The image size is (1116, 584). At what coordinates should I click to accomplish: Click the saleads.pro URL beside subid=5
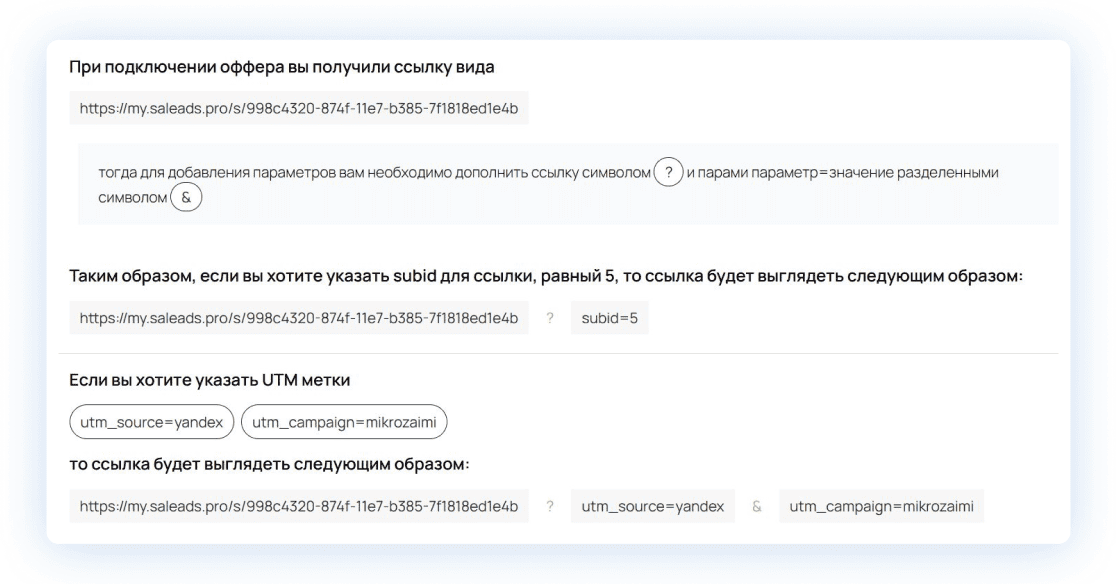click(298, 318)
